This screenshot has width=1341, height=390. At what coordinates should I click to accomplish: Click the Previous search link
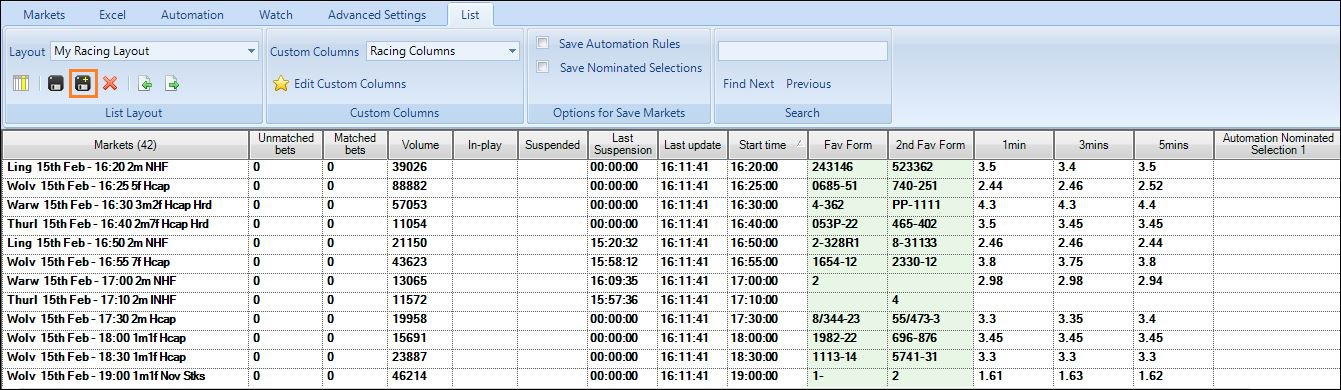point(808,84)
